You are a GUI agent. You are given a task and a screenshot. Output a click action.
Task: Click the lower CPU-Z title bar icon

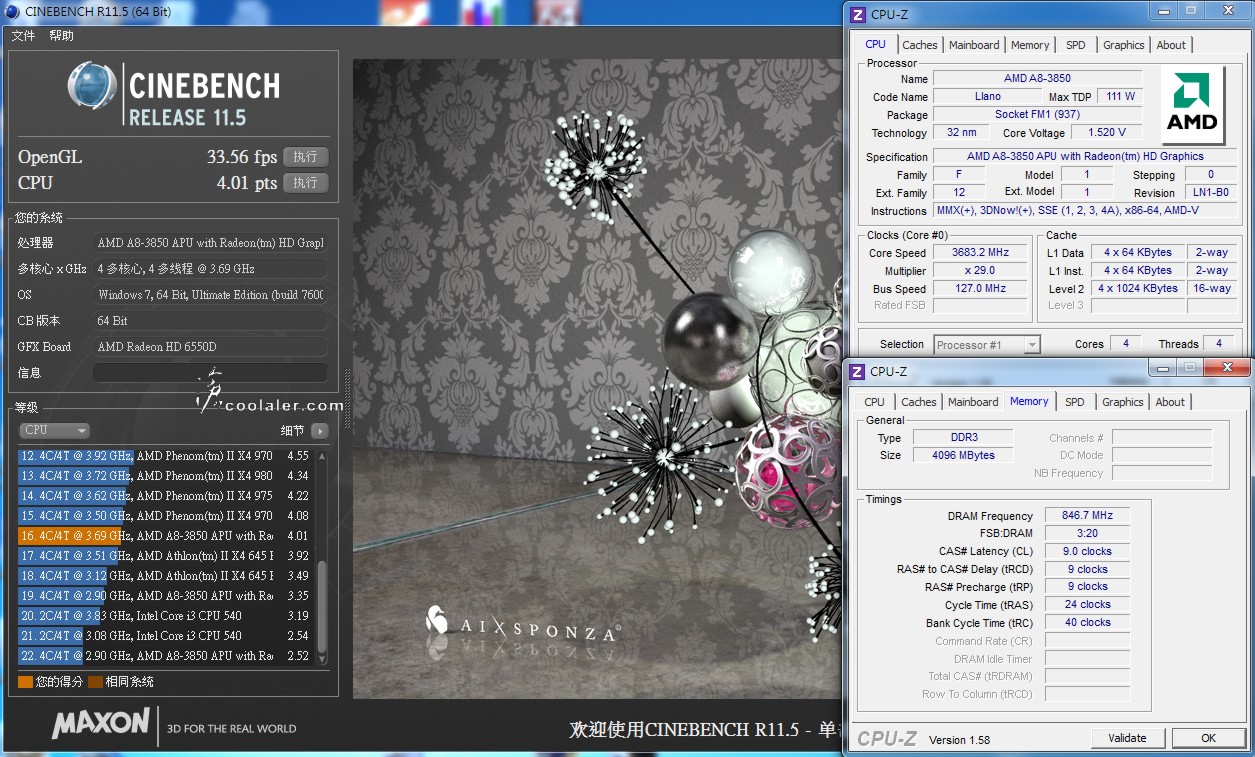857,372
